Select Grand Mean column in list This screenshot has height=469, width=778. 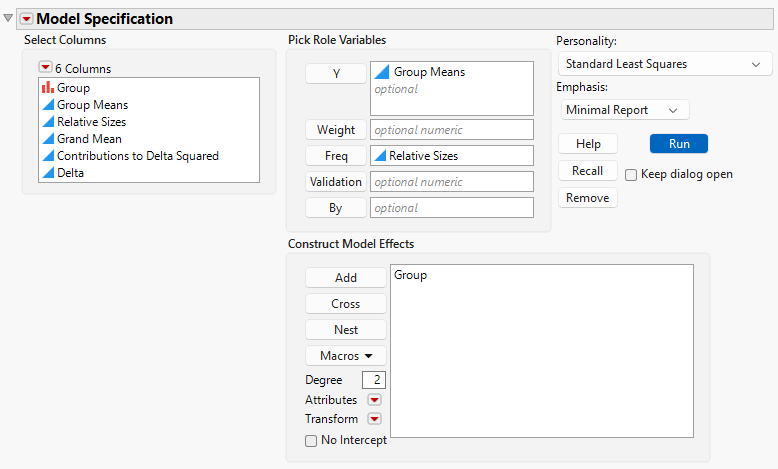point(89,139)
